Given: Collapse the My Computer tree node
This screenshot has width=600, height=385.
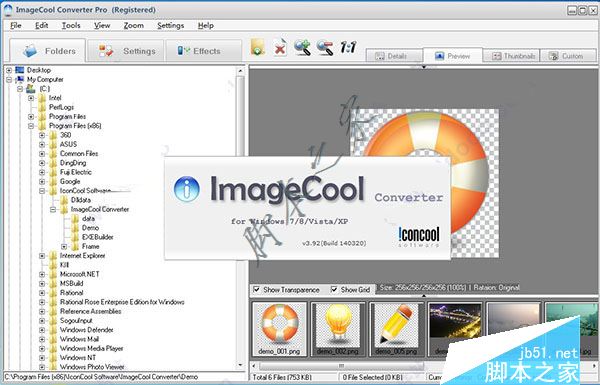Looking at the screenshot, I should [9, 80].
